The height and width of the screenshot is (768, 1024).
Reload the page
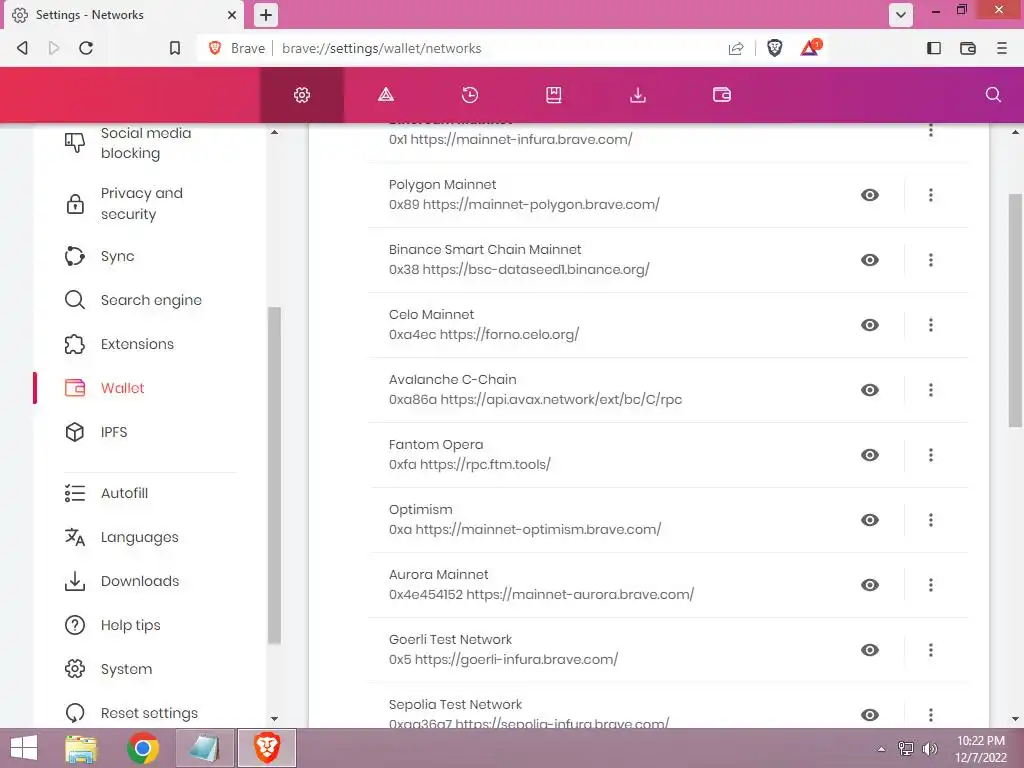86,48
